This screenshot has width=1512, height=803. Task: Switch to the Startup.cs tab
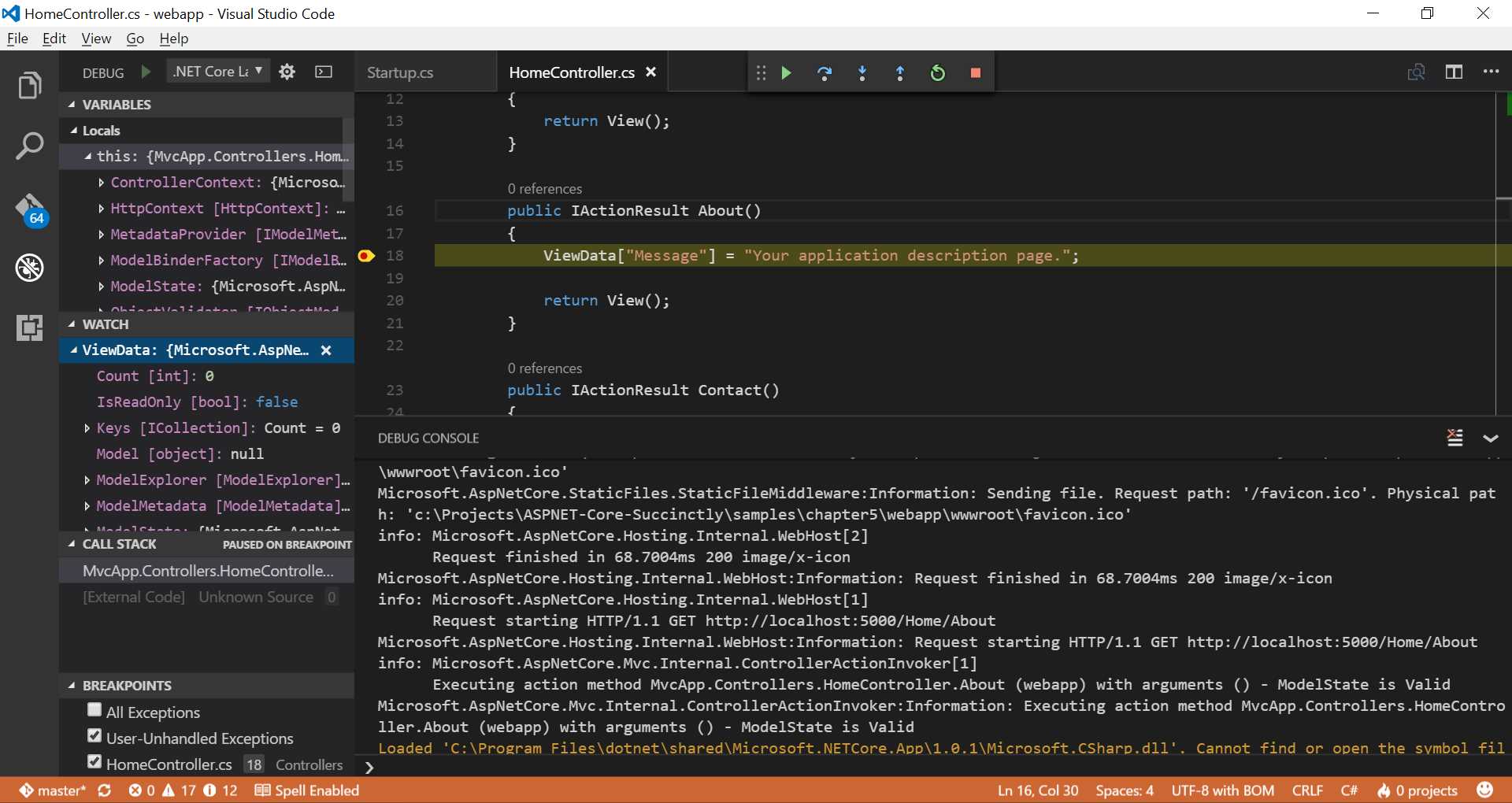400,72
